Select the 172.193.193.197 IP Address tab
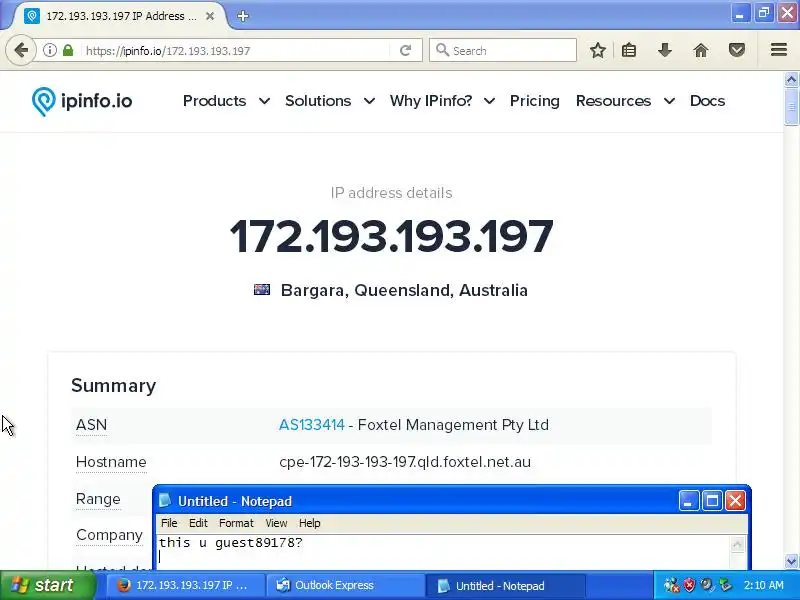This screenshot has height=600, width=800. coord(121,16)
